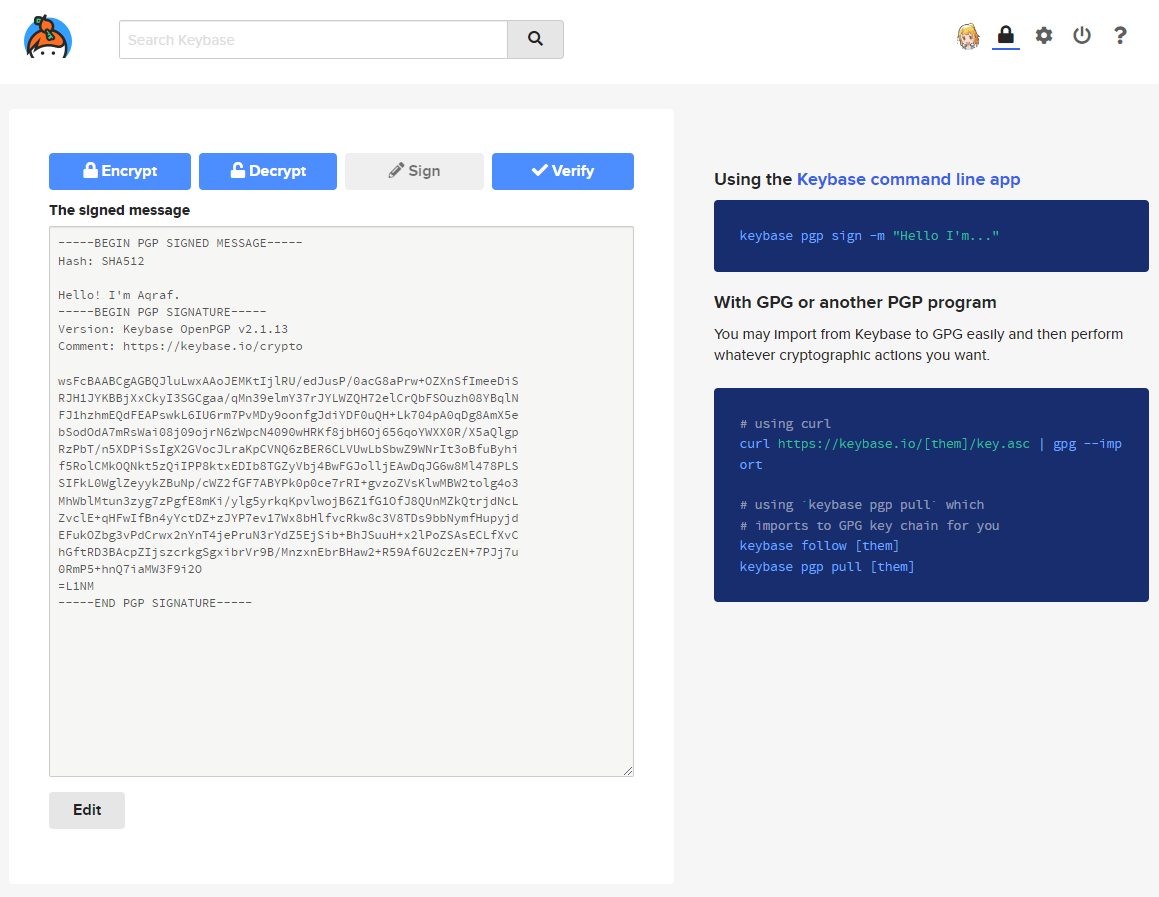Click the keybase pgp pull command line
The height and width of the screenshot is (897, 1159).
[x=827, y=567]
